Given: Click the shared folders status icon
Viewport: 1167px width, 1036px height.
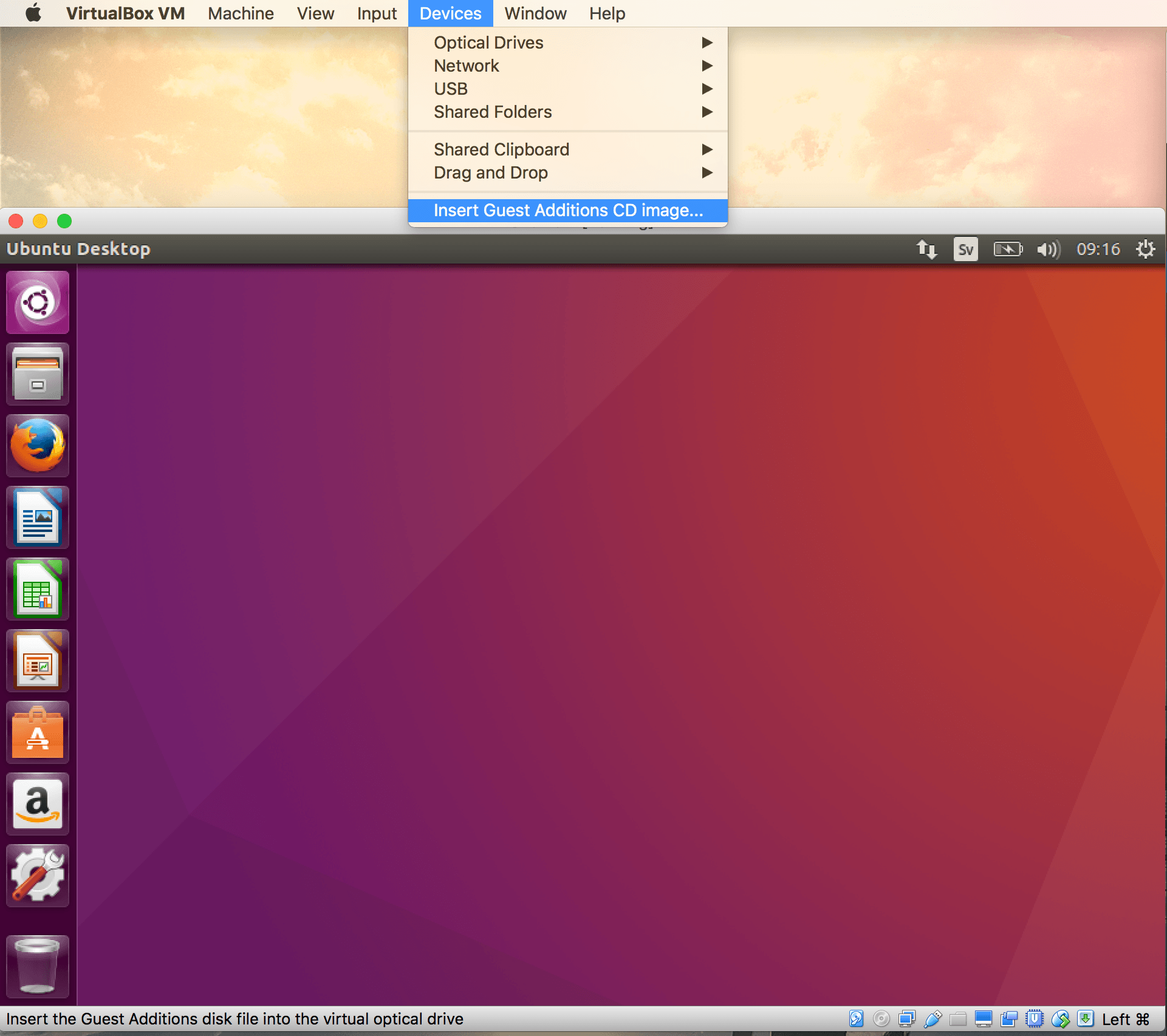Looking at the screenshot, I should pyautogui.click(x=958, y=1018).
